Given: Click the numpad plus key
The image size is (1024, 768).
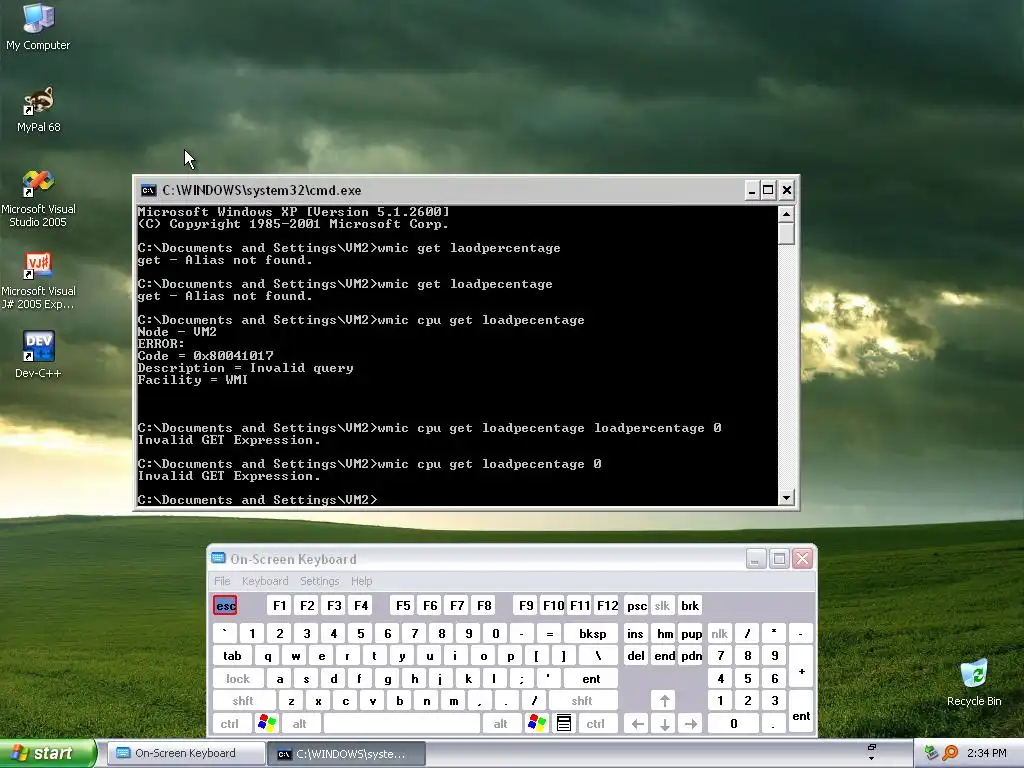Looking at the screenshot, I should click(x=801, y=667).
